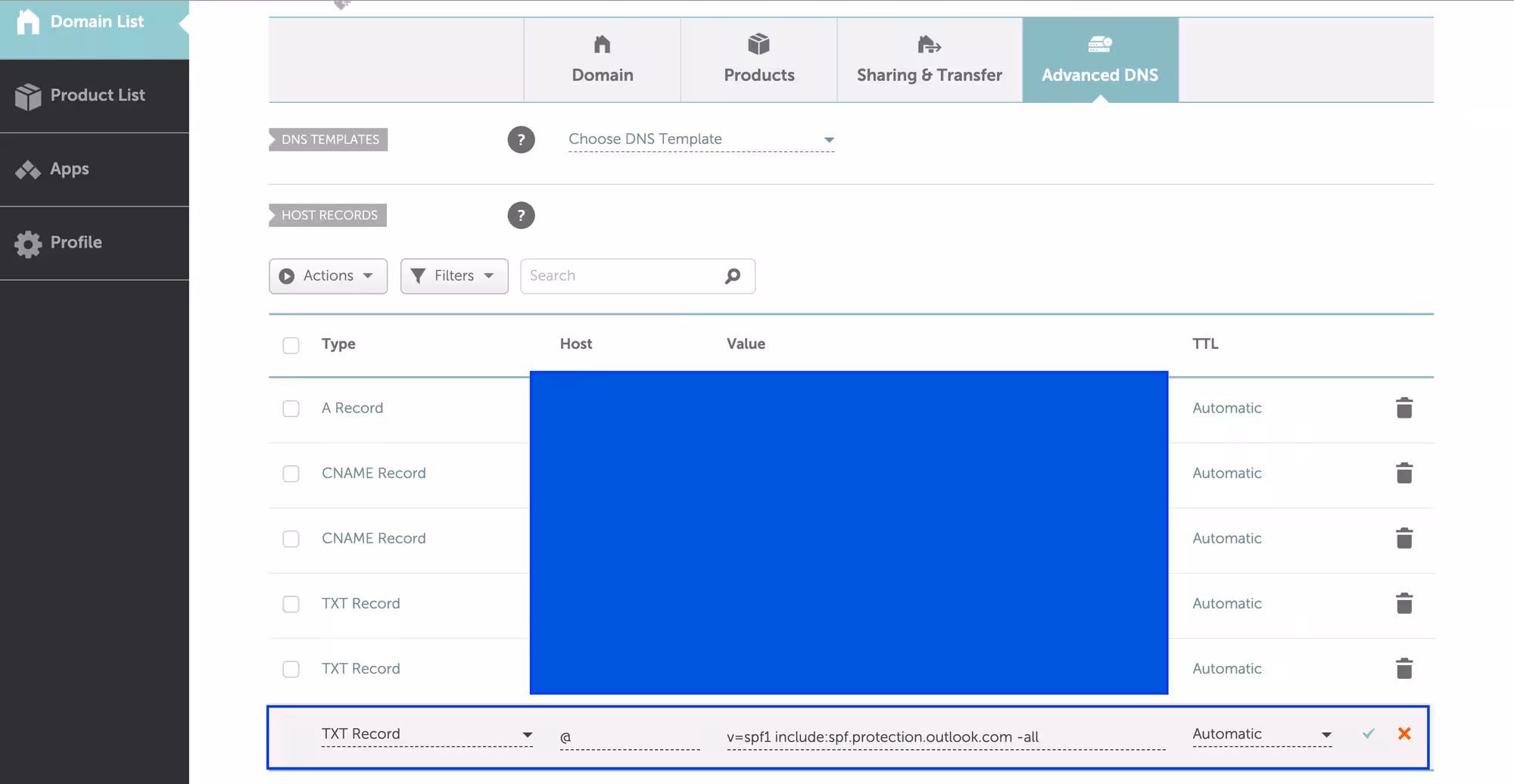Screen dimensions: 1514x784
Task: Click trash icon for last TXT Record
Action: (x=1404, y=669)
